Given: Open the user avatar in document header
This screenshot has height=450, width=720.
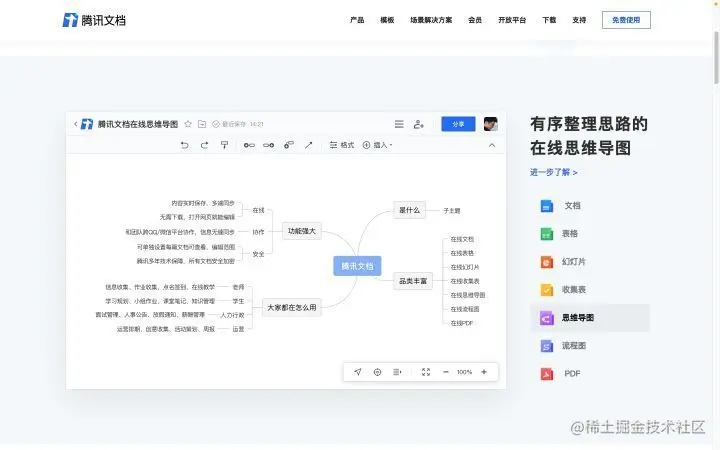Looking at the screenshot, I should [491, 124].
